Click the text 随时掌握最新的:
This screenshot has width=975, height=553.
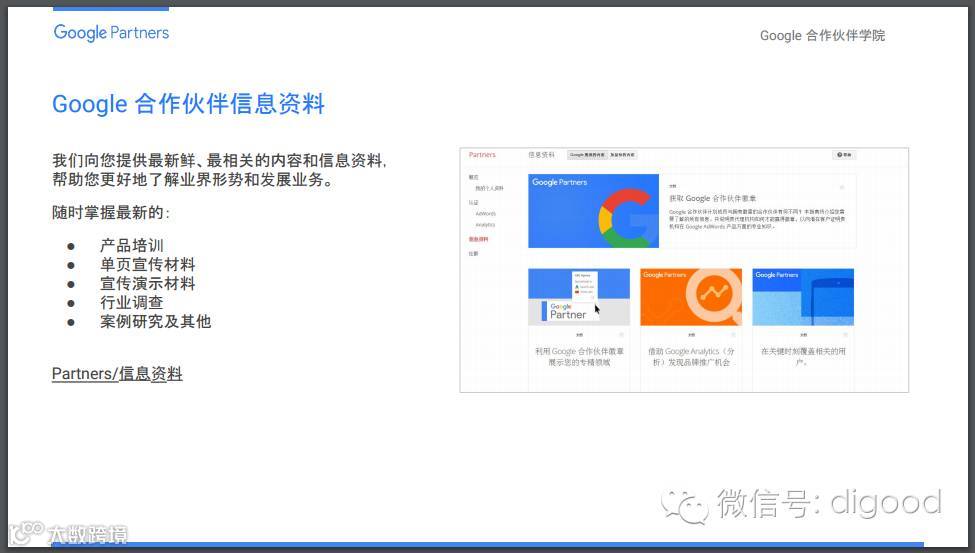[x=111, y=213]
